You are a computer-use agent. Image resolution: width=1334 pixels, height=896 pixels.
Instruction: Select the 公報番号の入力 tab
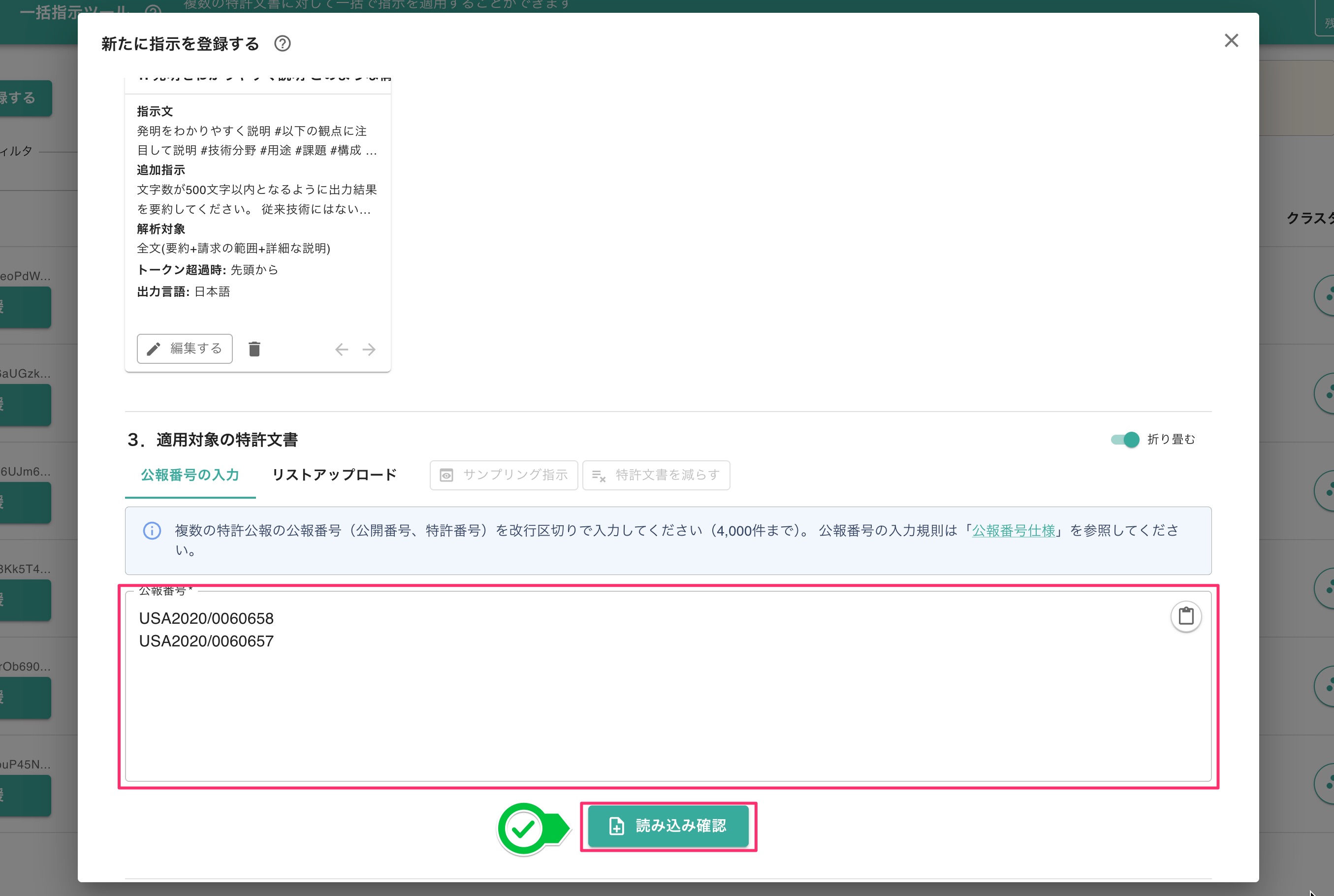tap(190, 474)
